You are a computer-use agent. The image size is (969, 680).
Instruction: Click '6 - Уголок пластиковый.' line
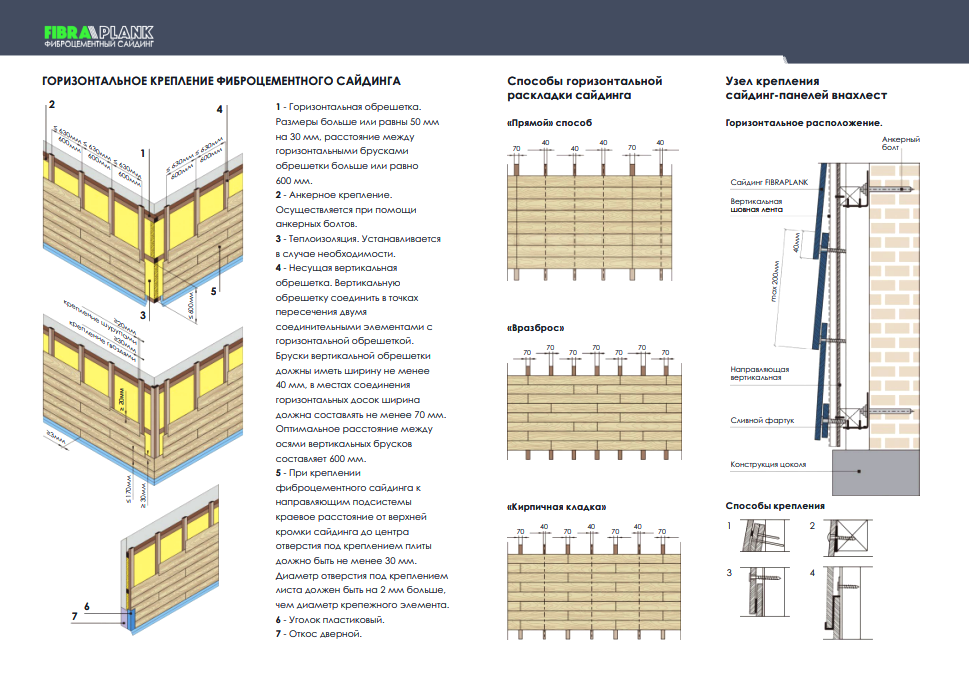click(x=330, y=619)
